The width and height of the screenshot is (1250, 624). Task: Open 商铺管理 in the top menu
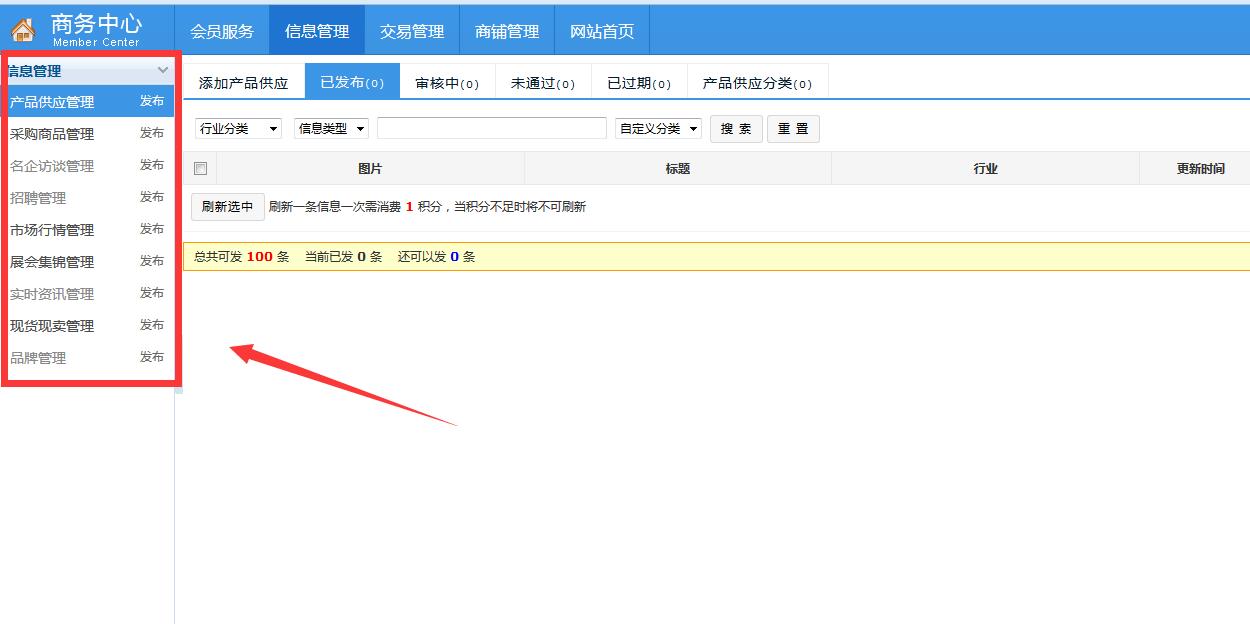click(x=507, y=31)
